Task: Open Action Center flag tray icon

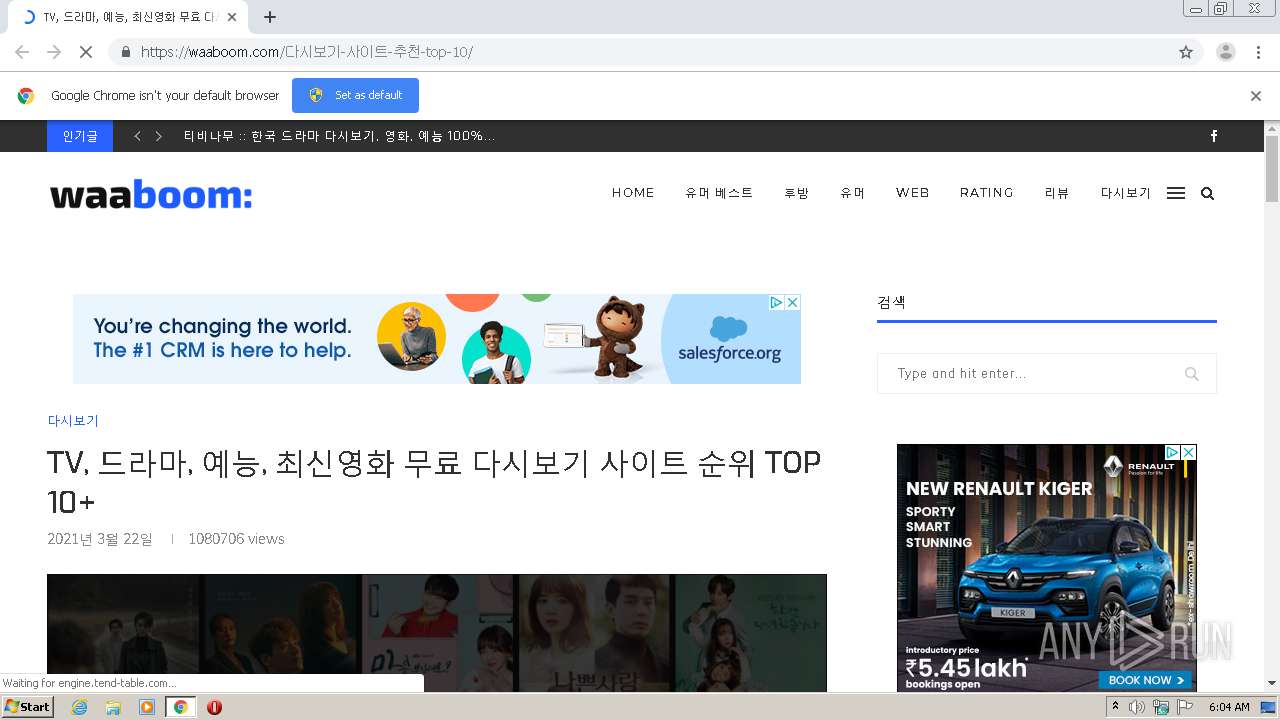Action: 1185,707
